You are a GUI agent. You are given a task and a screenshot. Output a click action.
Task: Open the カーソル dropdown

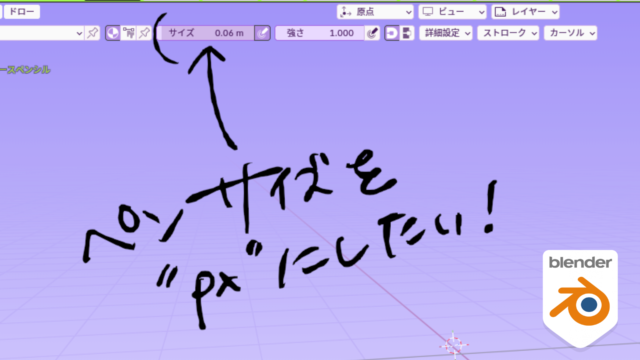(571, 33)
